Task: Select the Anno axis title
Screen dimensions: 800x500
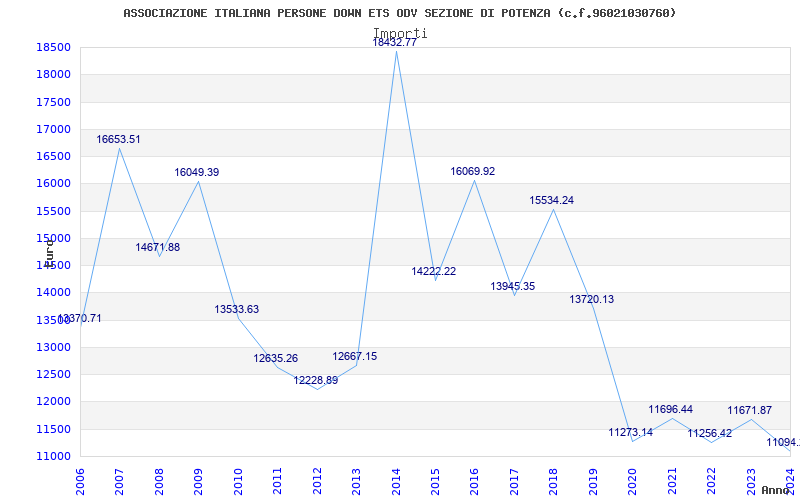Action: point(776,490)
